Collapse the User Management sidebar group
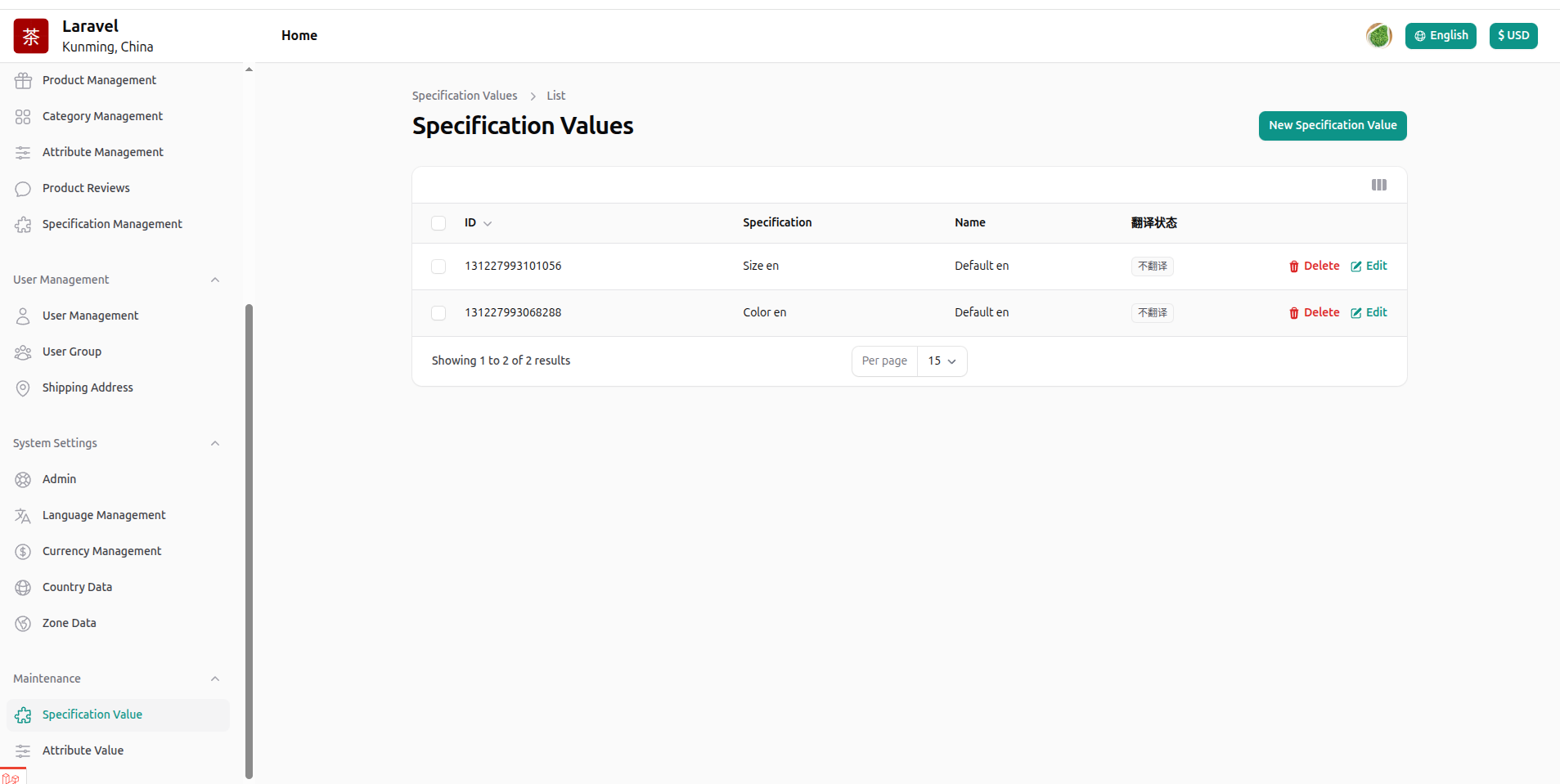The height and width of the screenshot is (784, 1560). [x=215, y=280]
